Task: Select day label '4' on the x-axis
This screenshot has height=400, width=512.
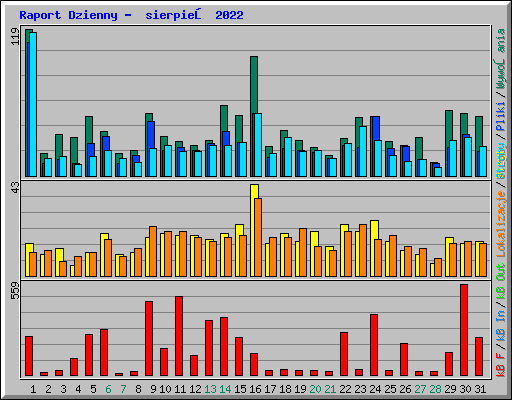Action: coord(78,389)
